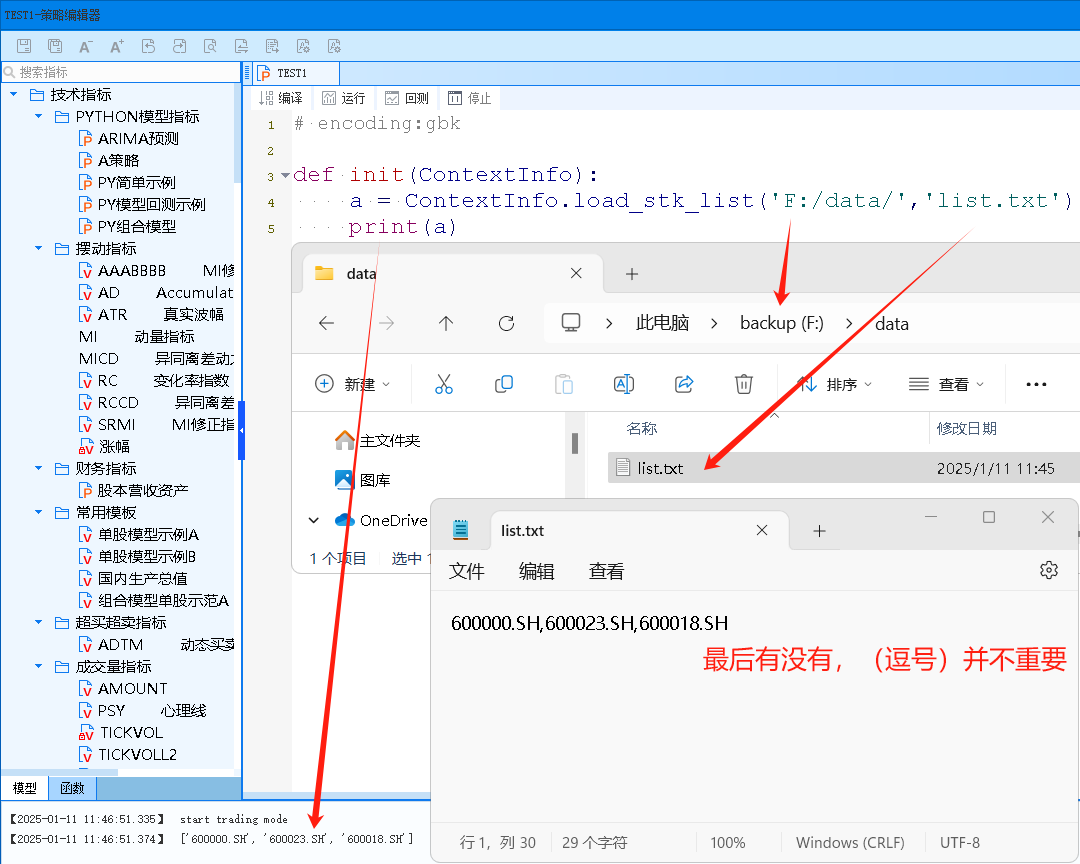
Task: Collapse the 常用模板 folder
Action: 39,513
